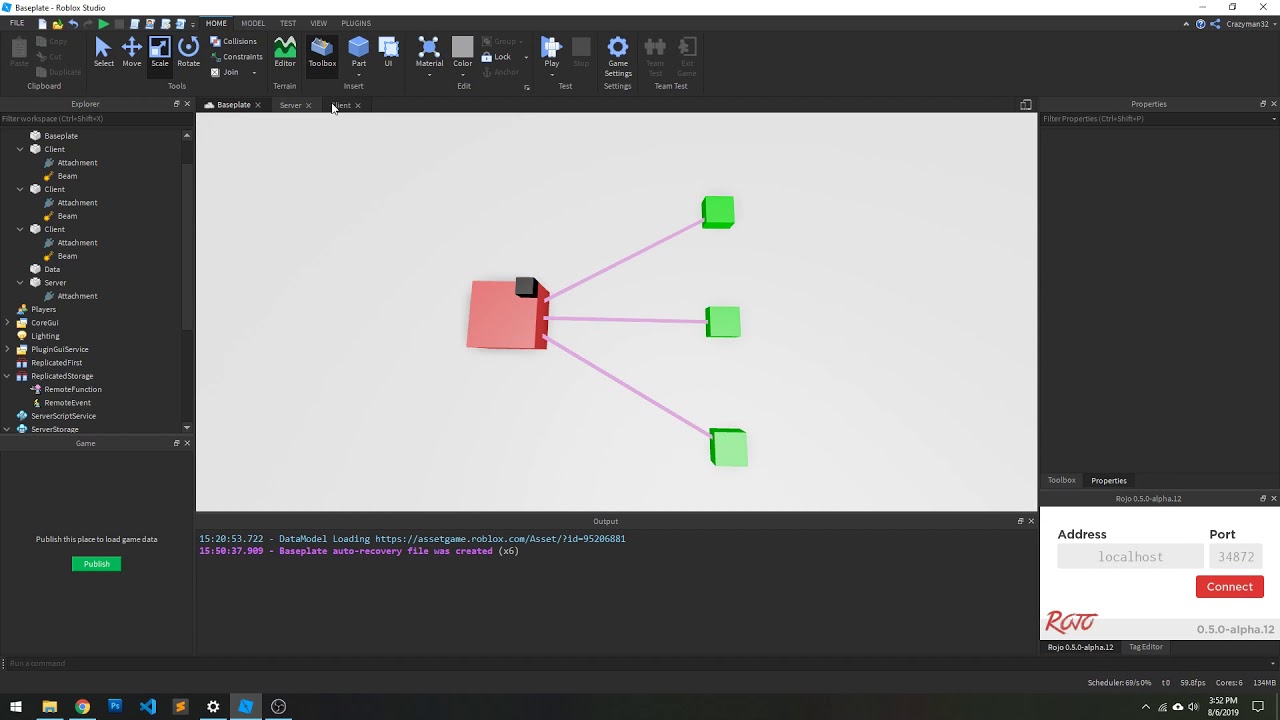1280x720 pixels.
Task: Open the Toolbox from the Insert group
Action: tap(322, 52)
